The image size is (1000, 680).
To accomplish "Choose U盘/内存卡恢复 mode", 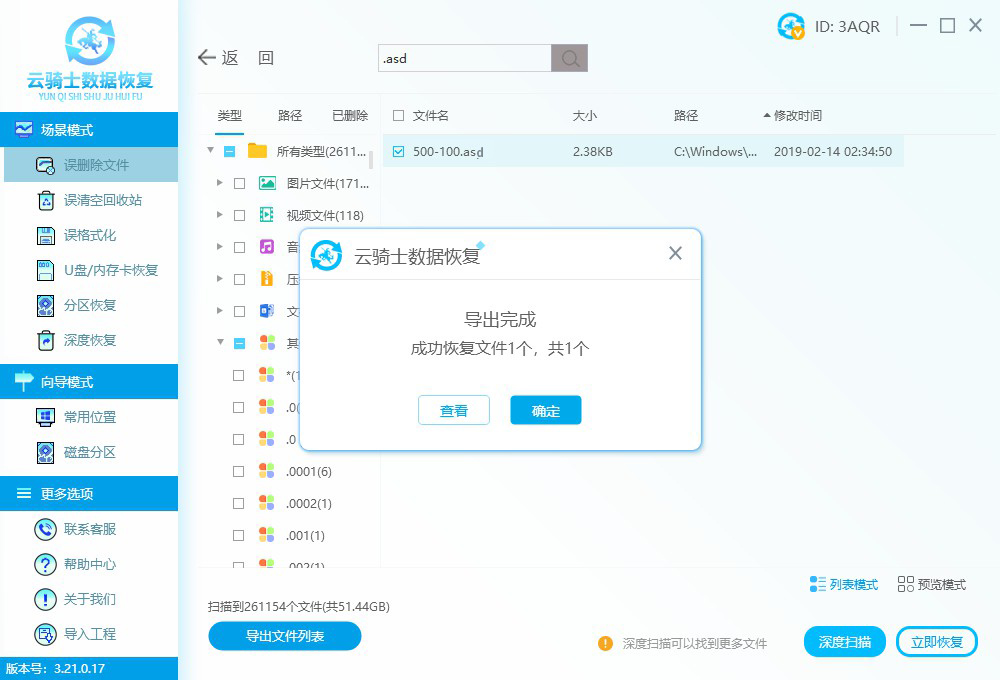I will coord(89,269).
